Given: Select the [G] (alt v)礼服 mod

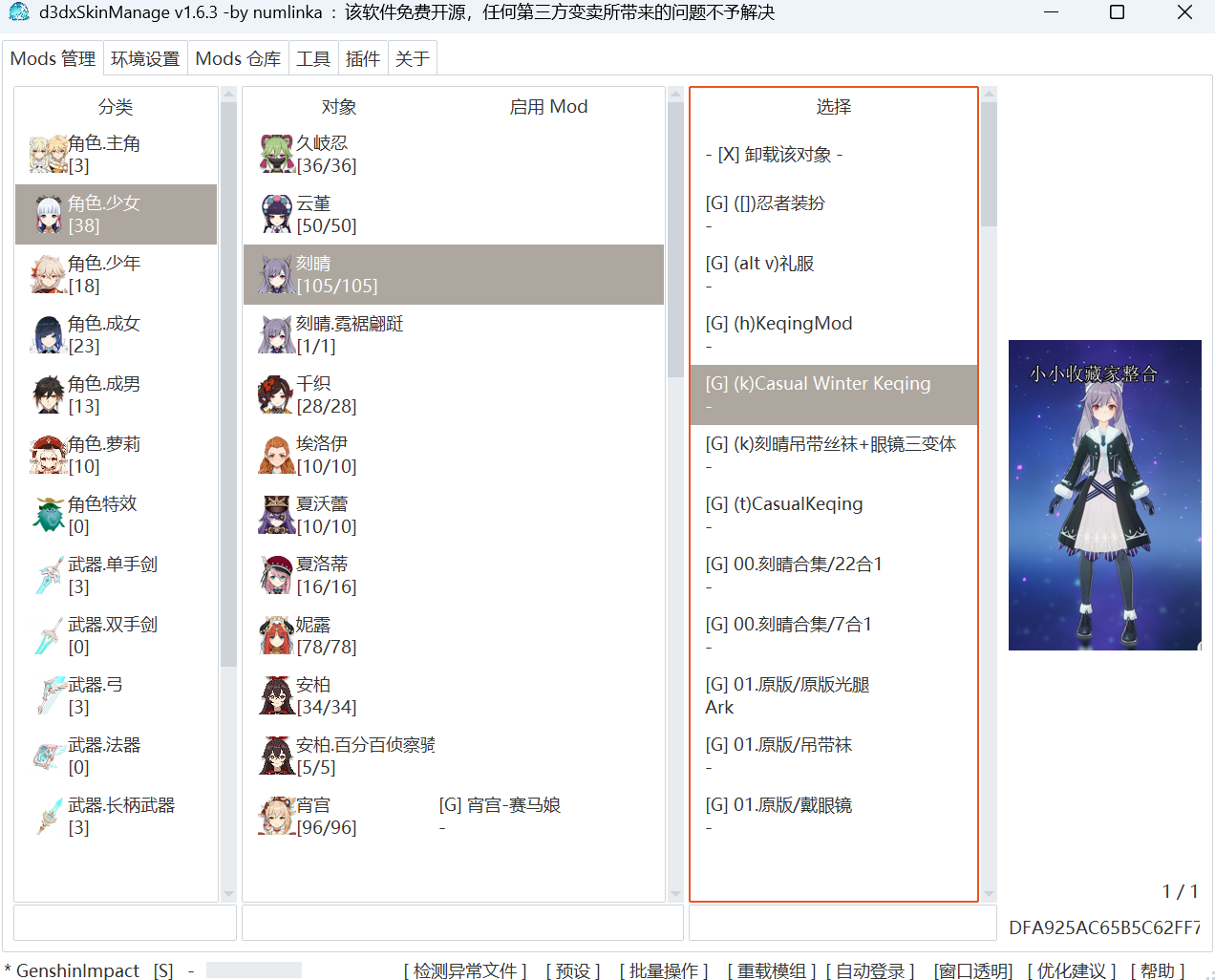Looking at the screenshot, I should click(834, 275).
